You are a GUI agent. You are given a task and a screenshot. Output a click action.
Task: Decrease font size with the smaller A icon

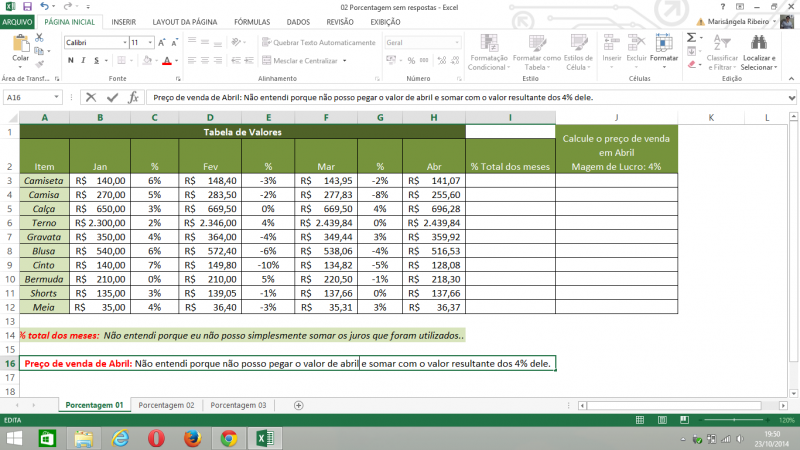click(174, 43)
